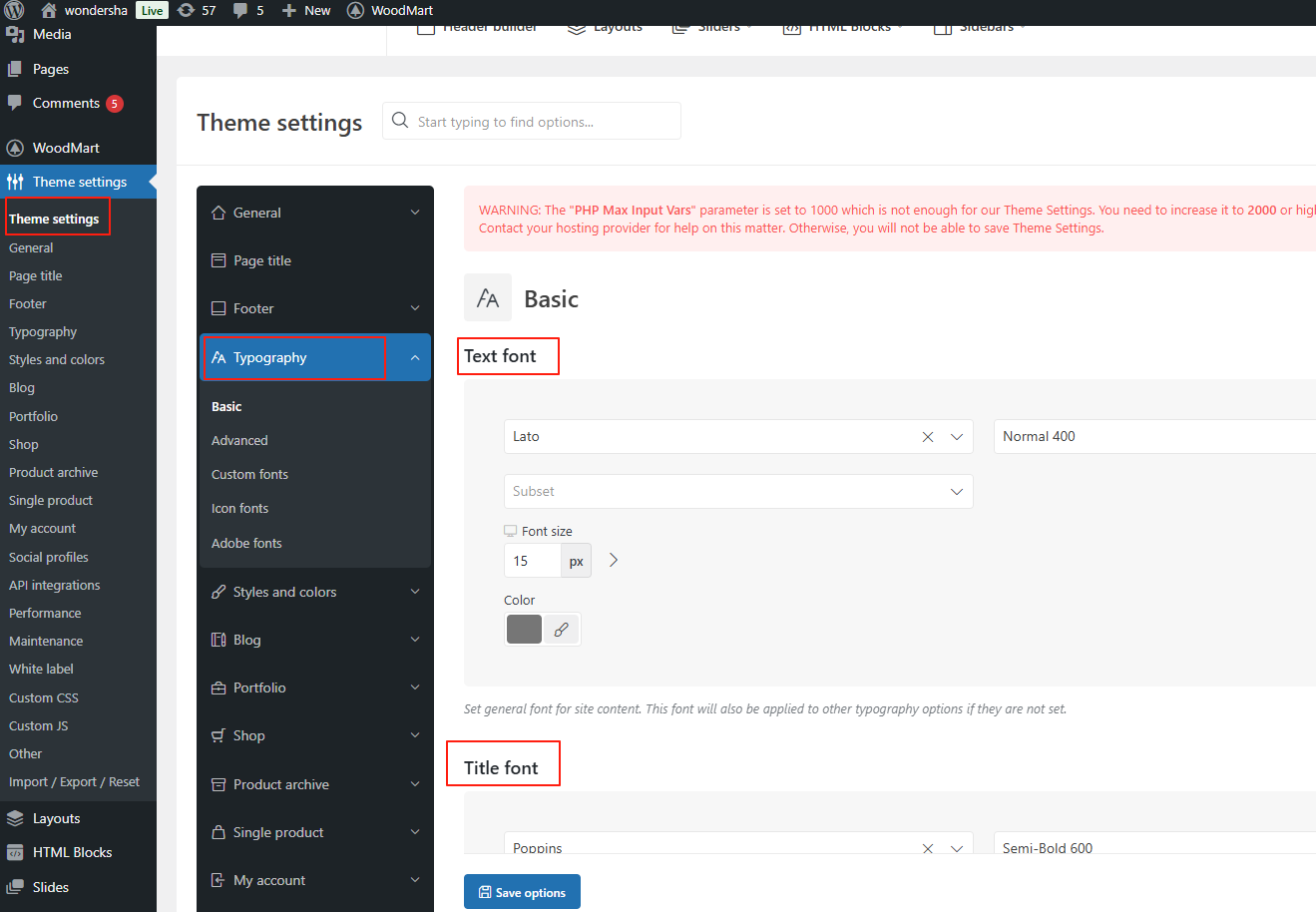Open Custom fonts submenu item
Image resolution: width=1316 pixels, height=912 pixels.
[249, 474]
